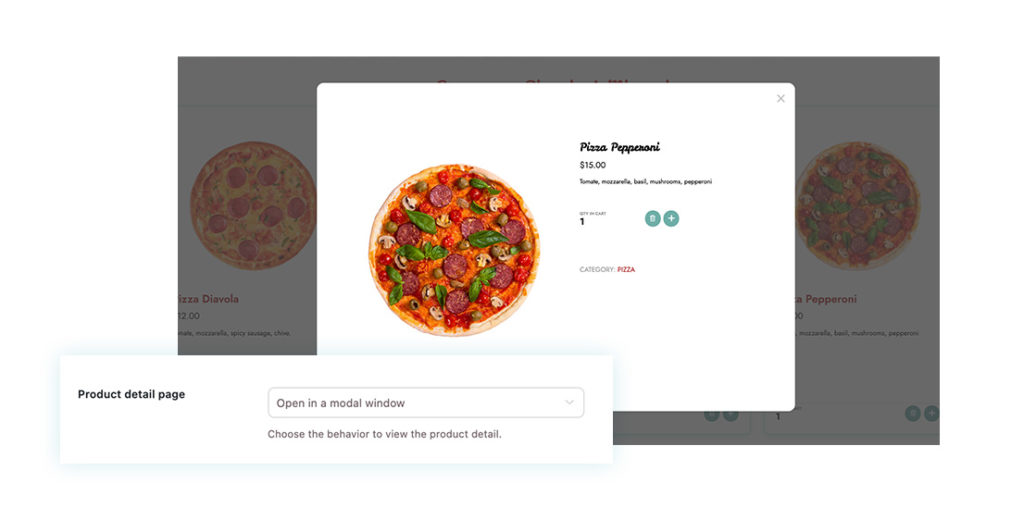Follow the red PIZZA category link

pyautogui.click(x=626, y=270)
